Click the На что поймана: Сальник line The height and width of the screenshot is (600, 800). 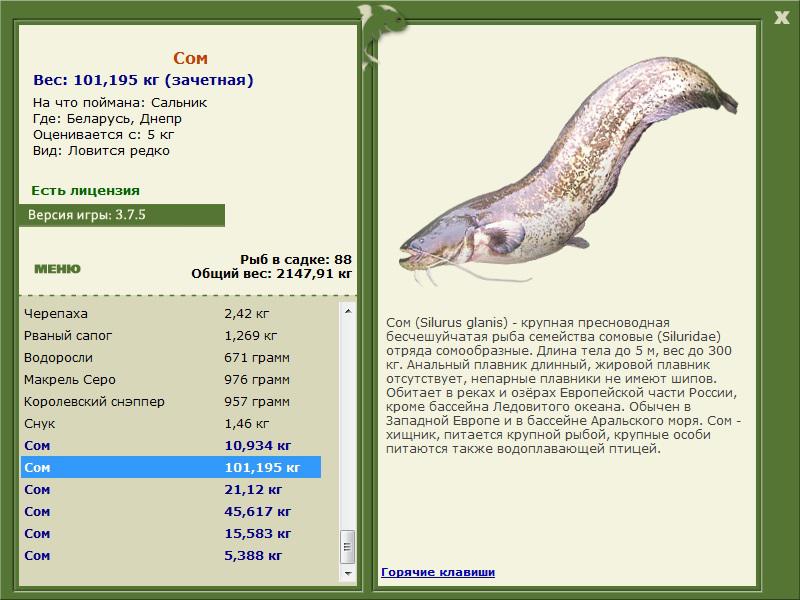pos(120,103)
